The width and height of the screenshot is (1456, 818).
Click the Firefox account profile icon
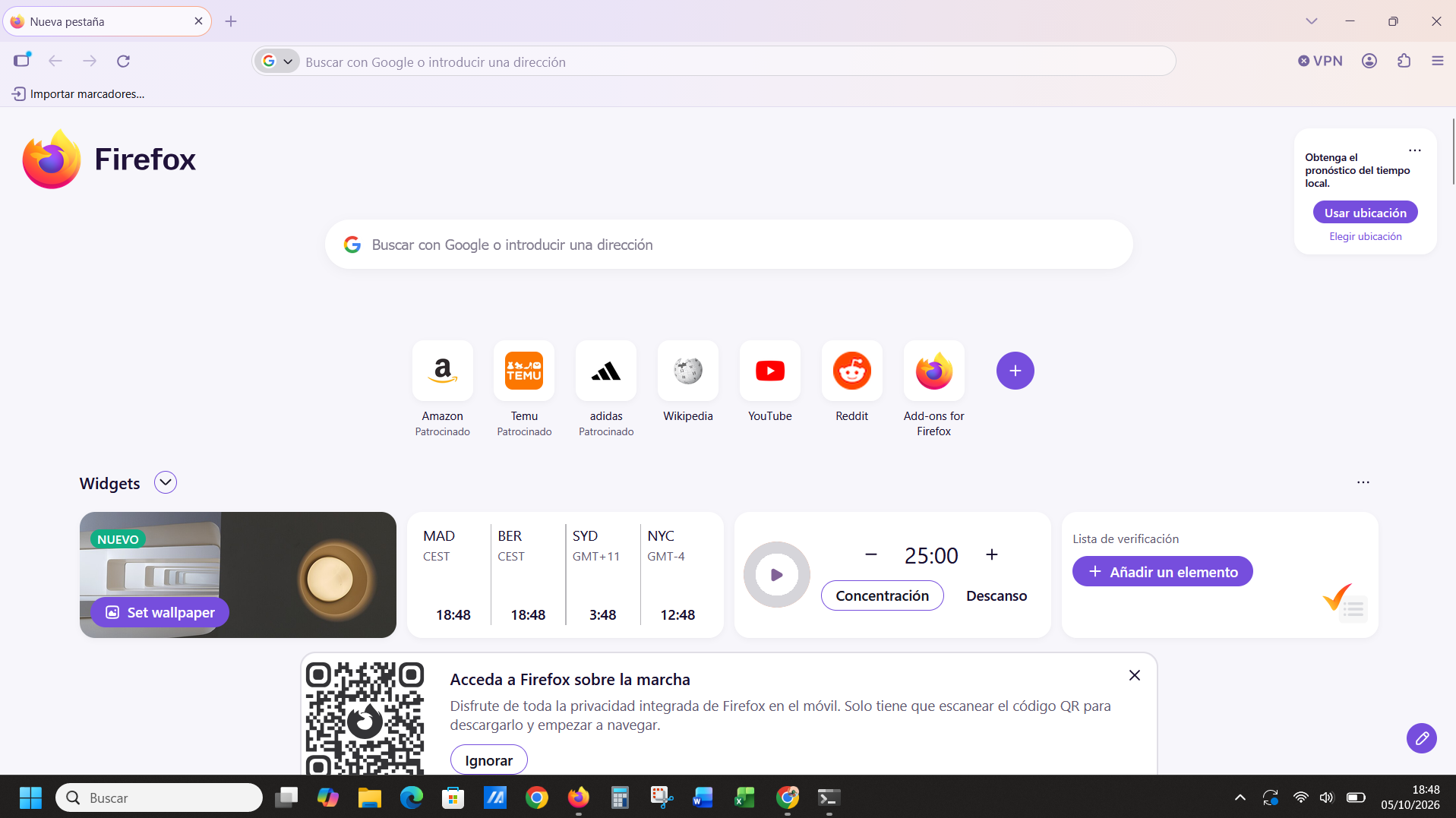coord(1369,61)
